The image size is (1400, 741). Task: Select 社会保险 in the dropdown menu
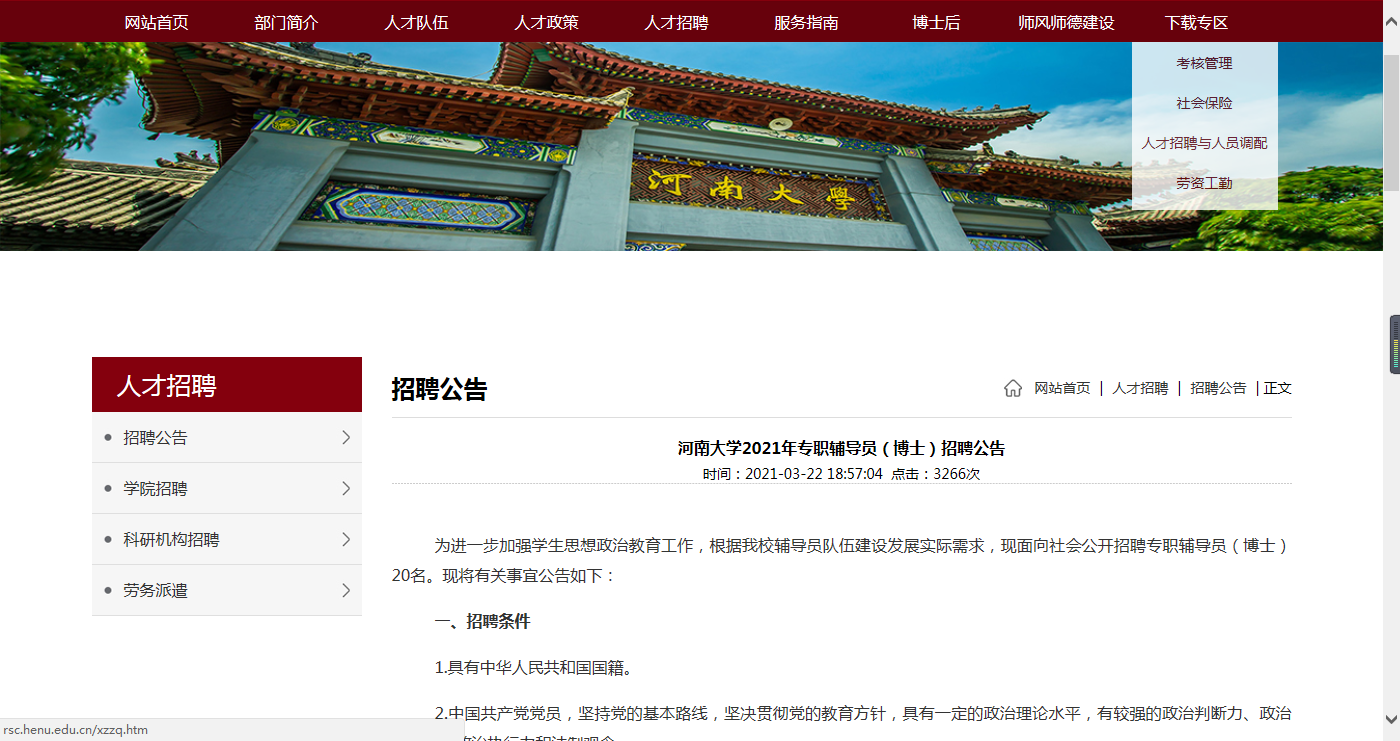[x=1204, y=102]
